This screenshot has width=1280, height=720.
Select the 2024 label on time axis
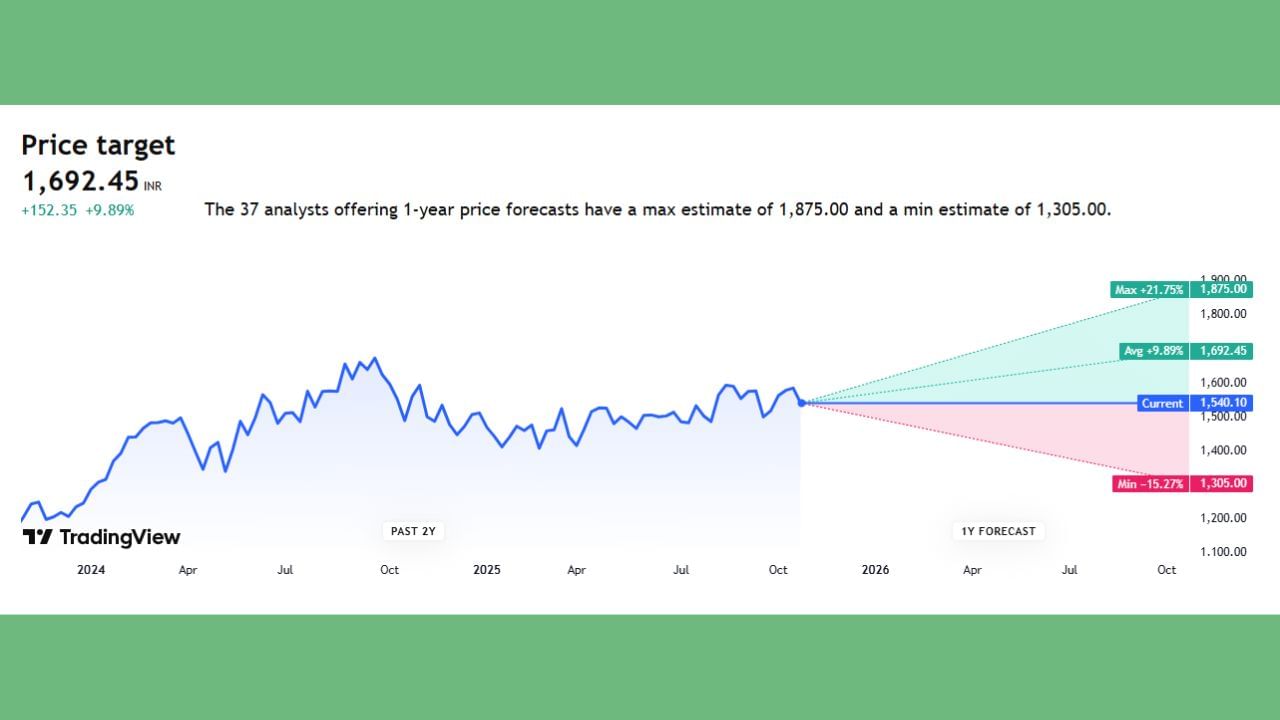tap(91, 570)
